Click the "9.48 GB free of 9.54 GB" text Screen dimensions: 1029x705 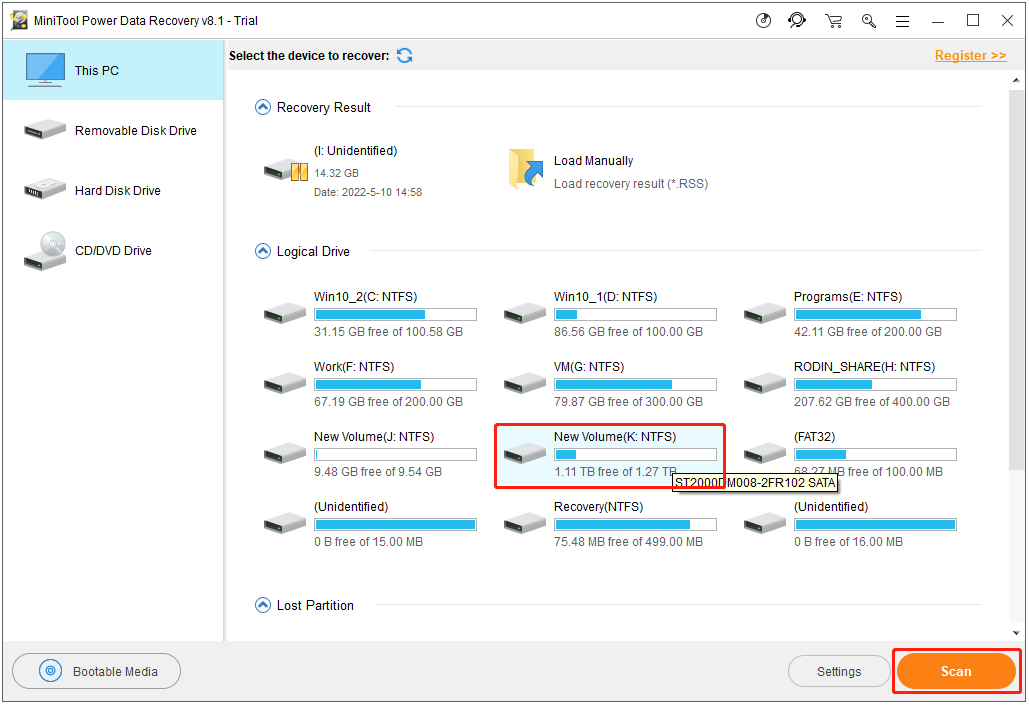(x=378, y=472)
